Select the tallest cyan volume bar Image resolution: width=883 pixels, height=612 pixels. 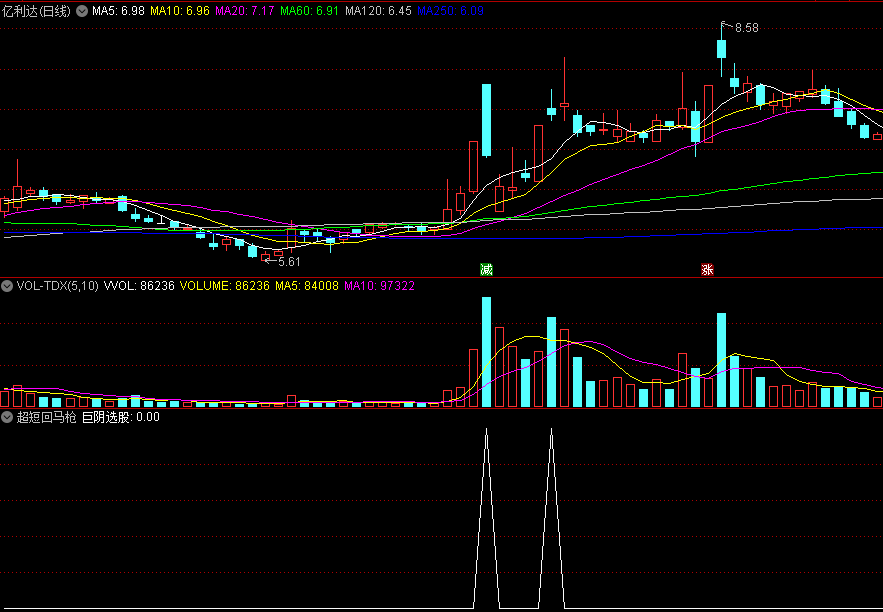pyautogui.click(x=487, y=352)
